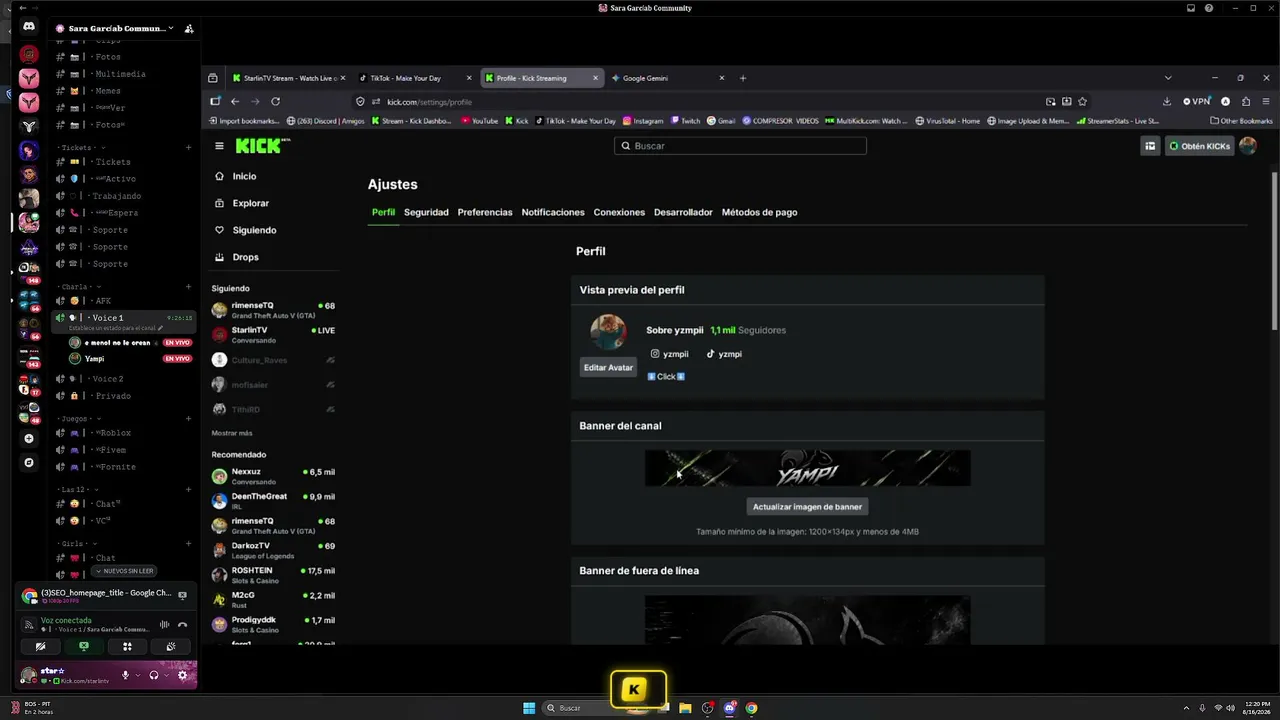
Task: Open browser downloads icon
Action: (1166, 101)
